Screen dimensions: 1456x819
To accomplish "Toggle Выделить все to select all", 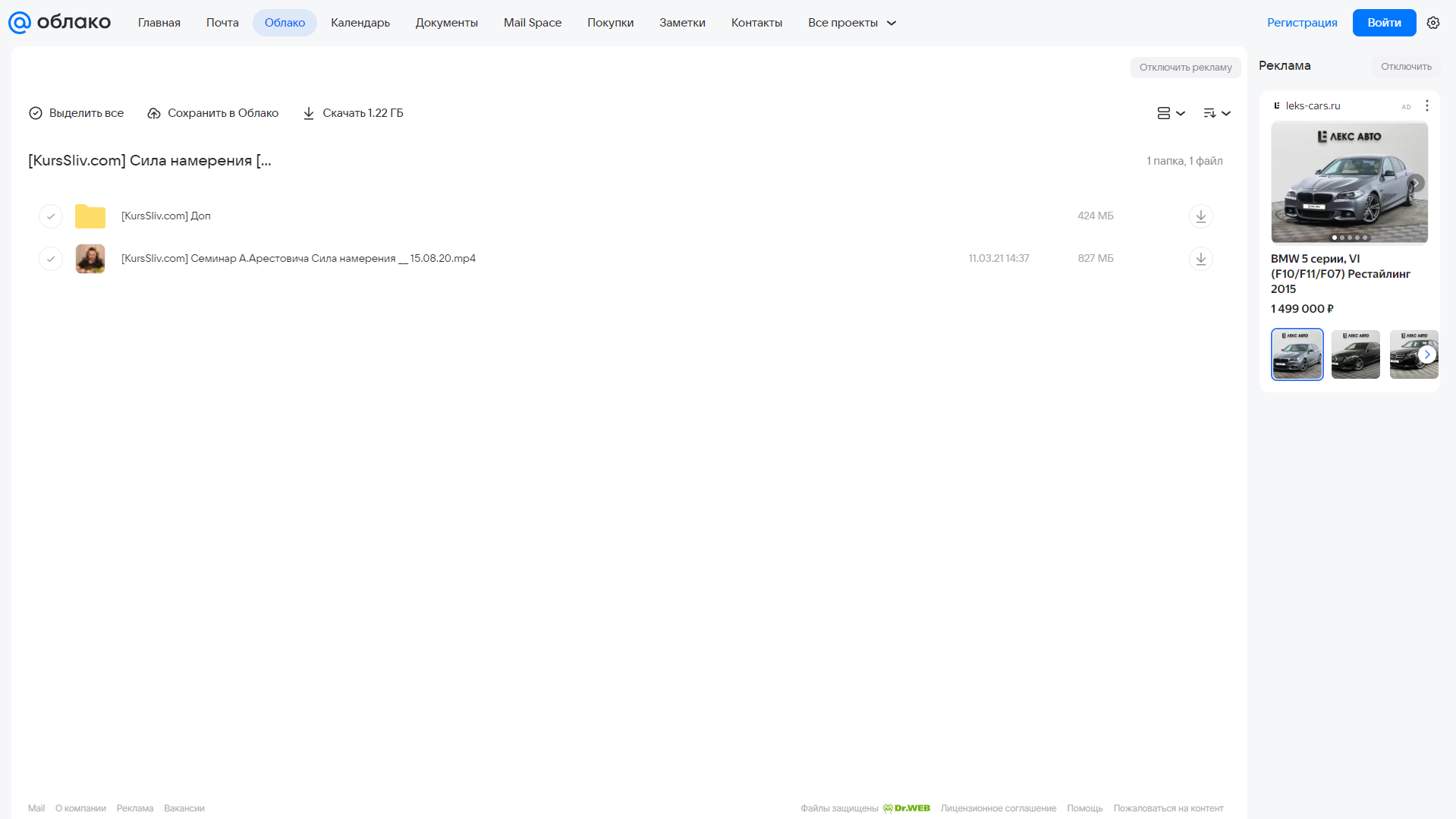I will click(x=76, y=113).
